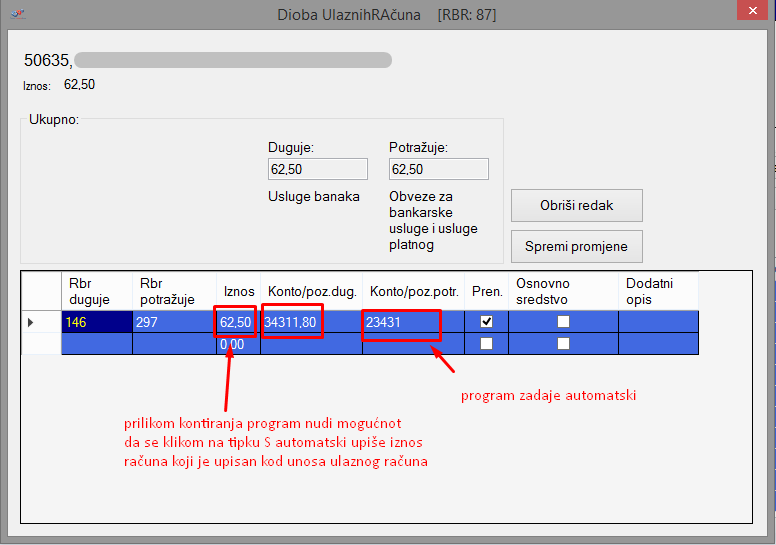This screenshot has width=776, height=545.
Task: Click the current row selector arrow
Action: [30, 322]
